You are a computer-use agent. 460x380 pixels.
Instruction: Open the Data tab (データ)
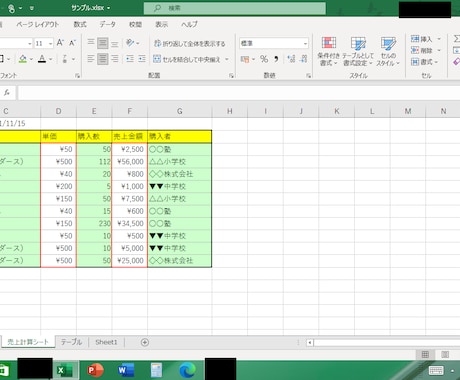[x=107, y=24]
